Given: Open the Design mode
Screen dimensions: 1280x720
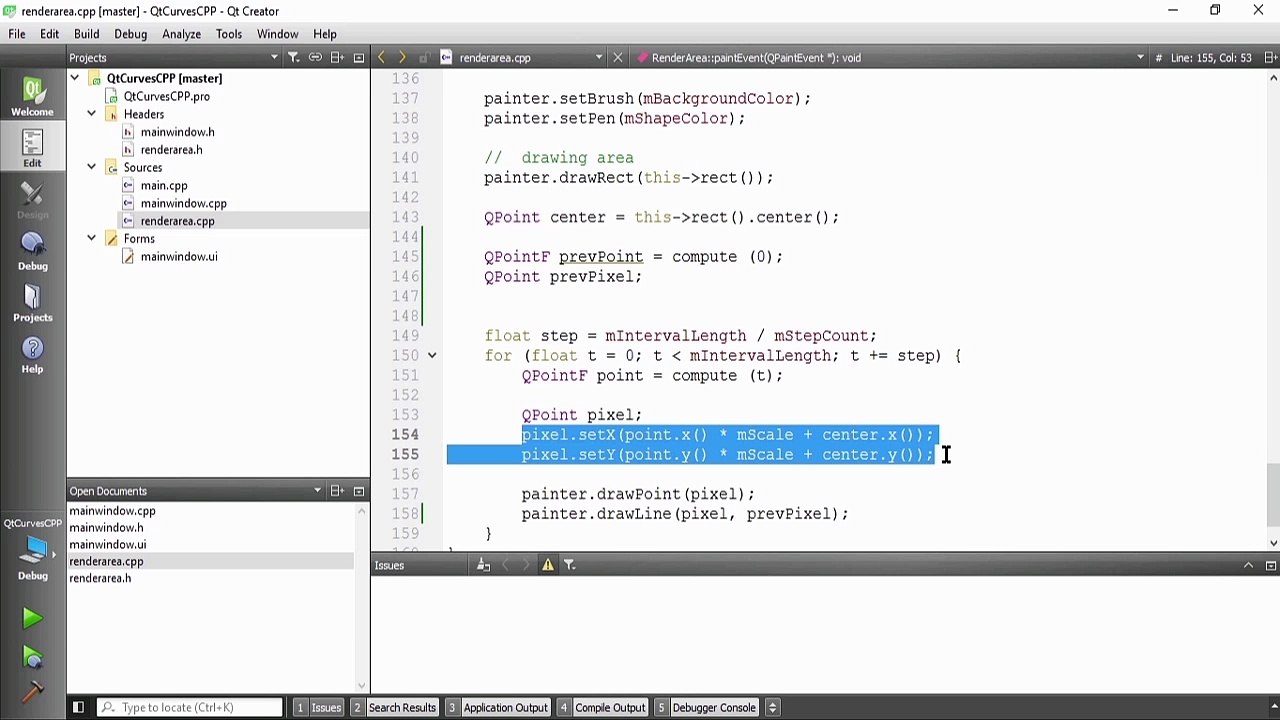Looking at the screenshot, I should [32, 200].
